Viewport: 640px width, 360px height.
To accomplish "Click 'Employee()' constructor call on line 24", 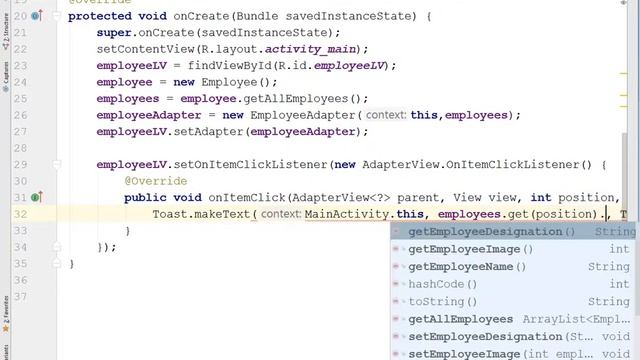I will pyautogui.click(x=236, y=82).
